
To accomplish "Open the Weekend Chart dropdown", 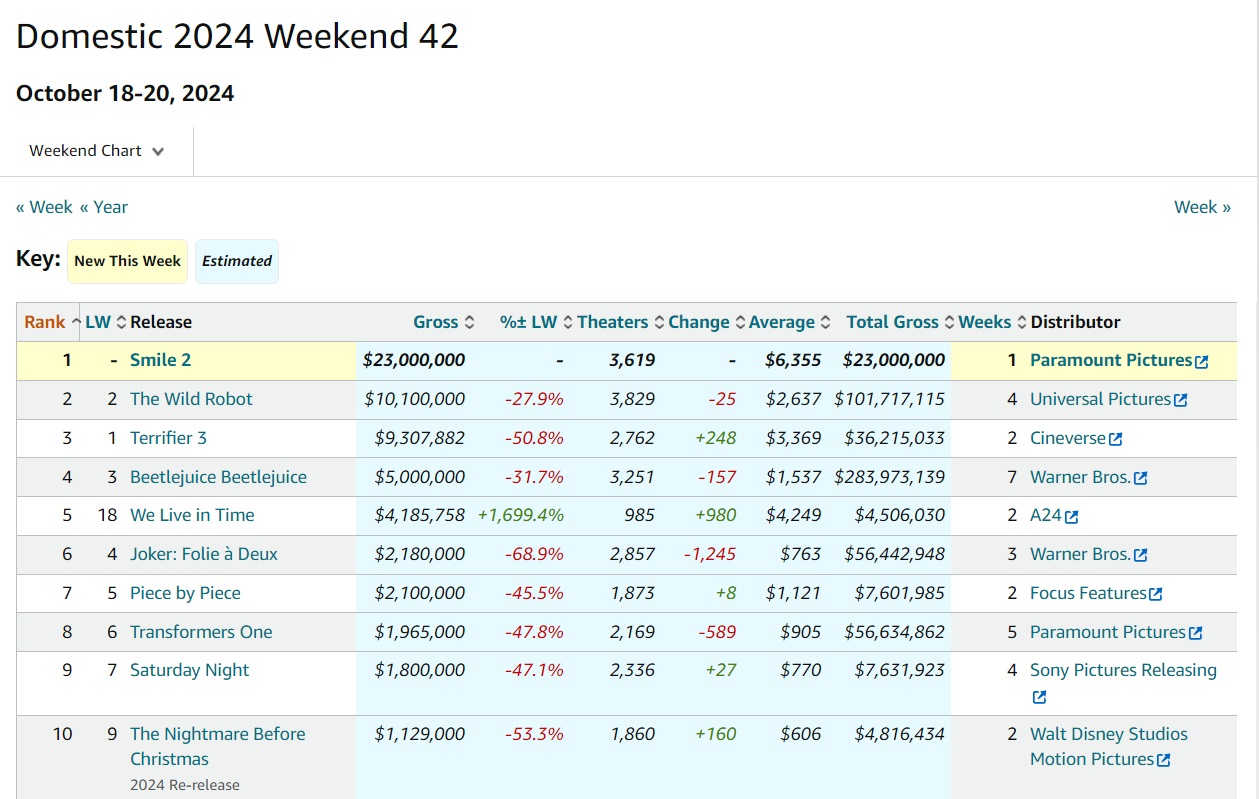I will pos(97,151).
